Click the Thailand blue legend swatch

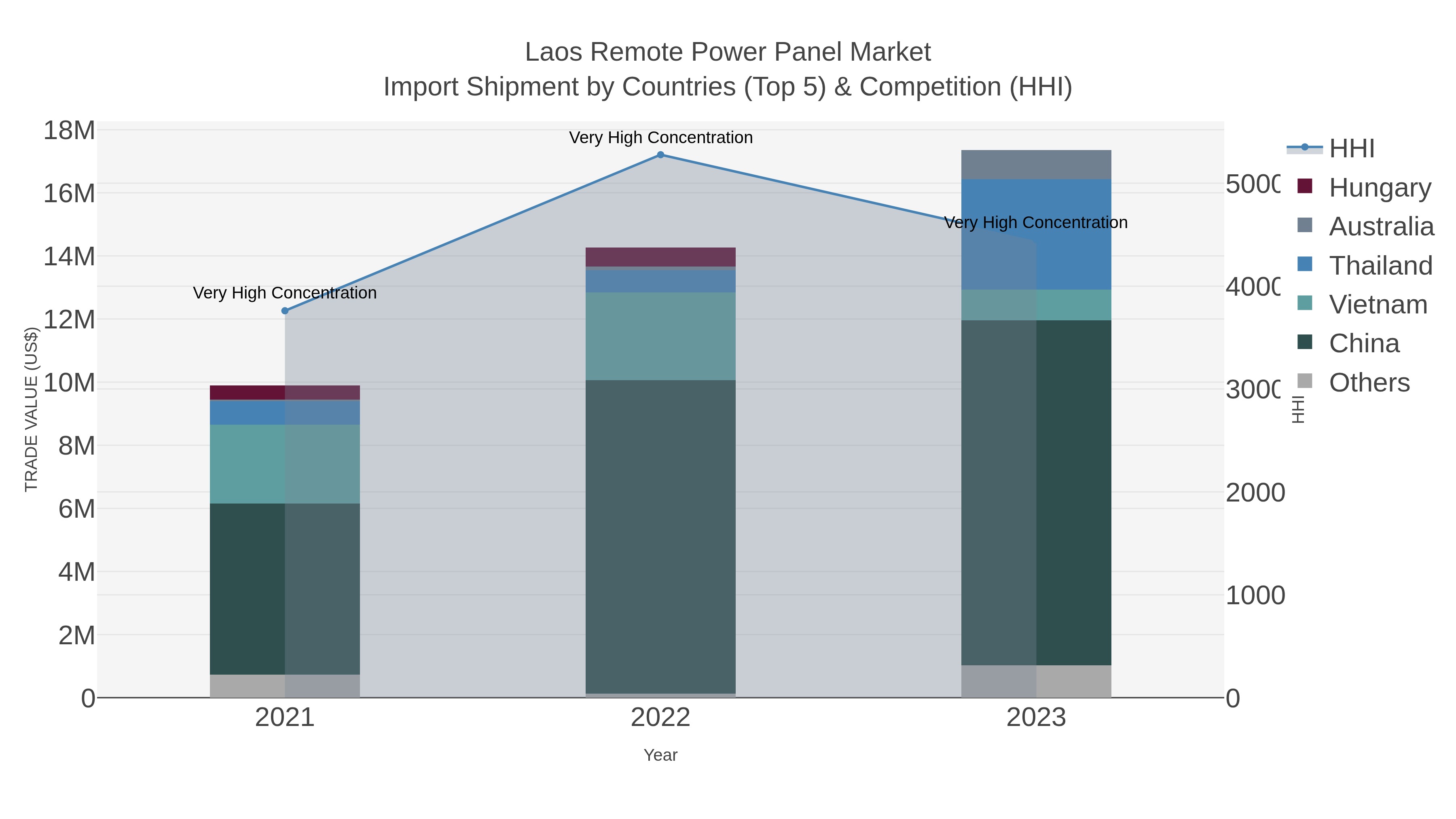(1304, 264)
